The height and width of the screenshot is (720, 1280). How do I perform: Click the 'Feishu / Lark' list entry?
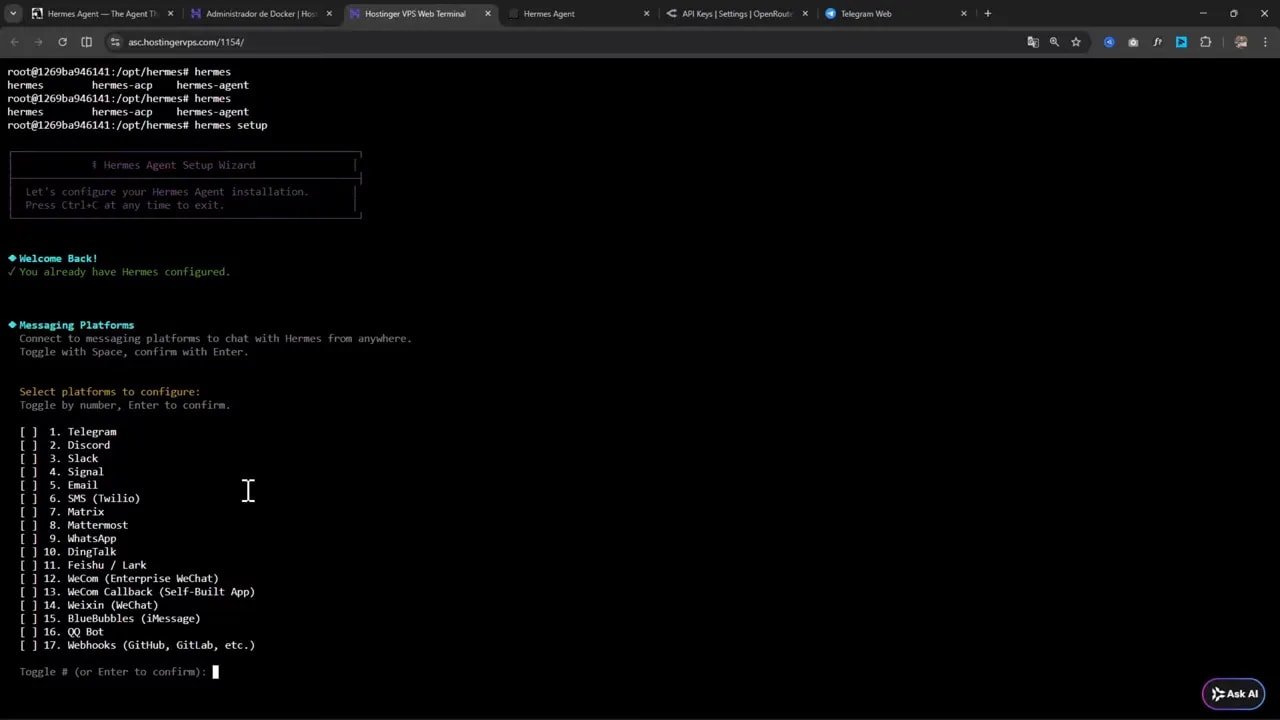coord(107,565)
